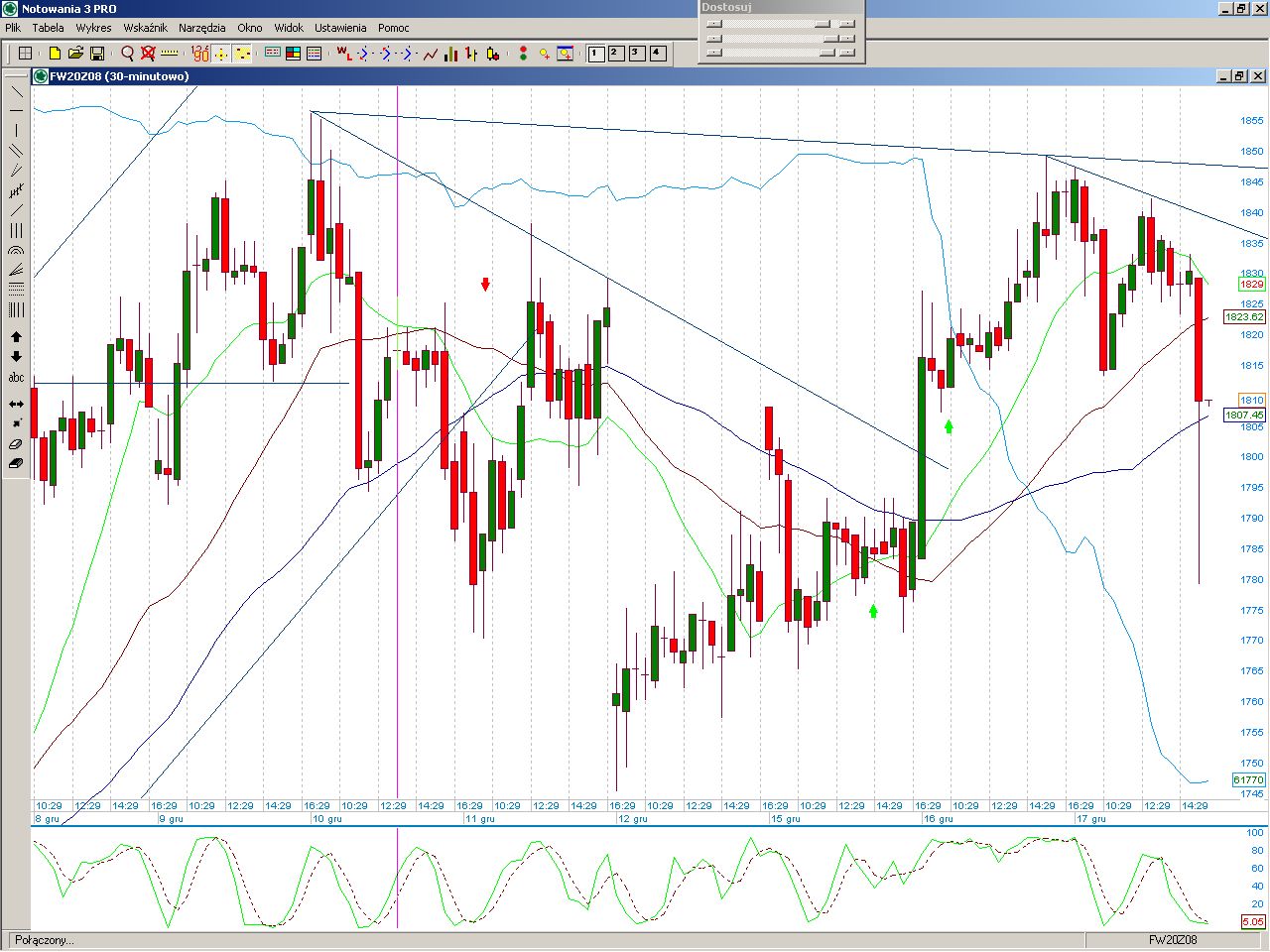Click the small yellow zoom-plus icon

pyautogui.click(x=545, y=54)
